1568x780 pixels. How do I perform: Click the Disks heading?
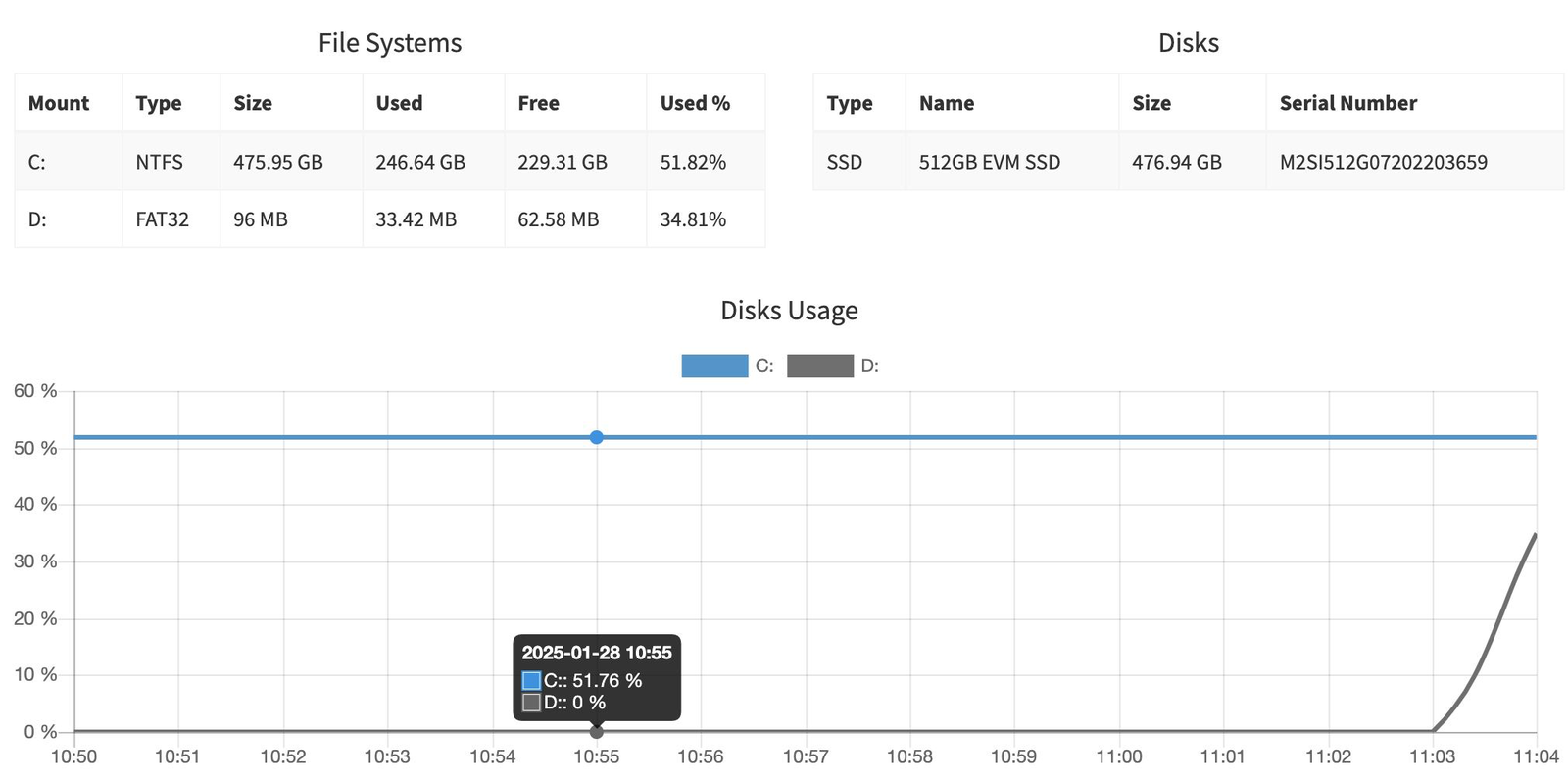coord(1189,43)
